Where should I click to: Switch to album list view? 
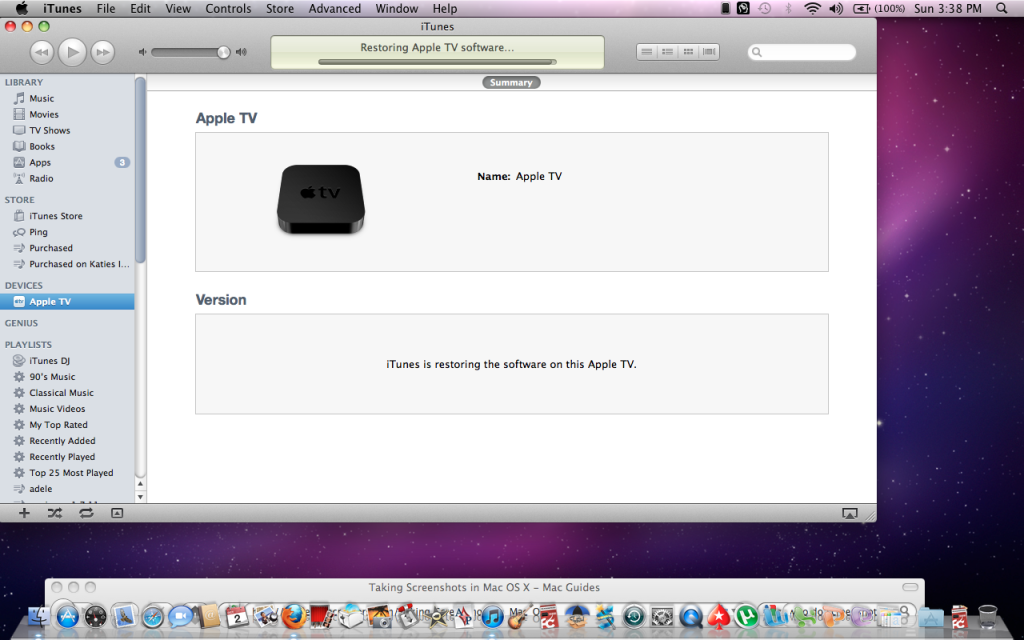coord(667,52)
